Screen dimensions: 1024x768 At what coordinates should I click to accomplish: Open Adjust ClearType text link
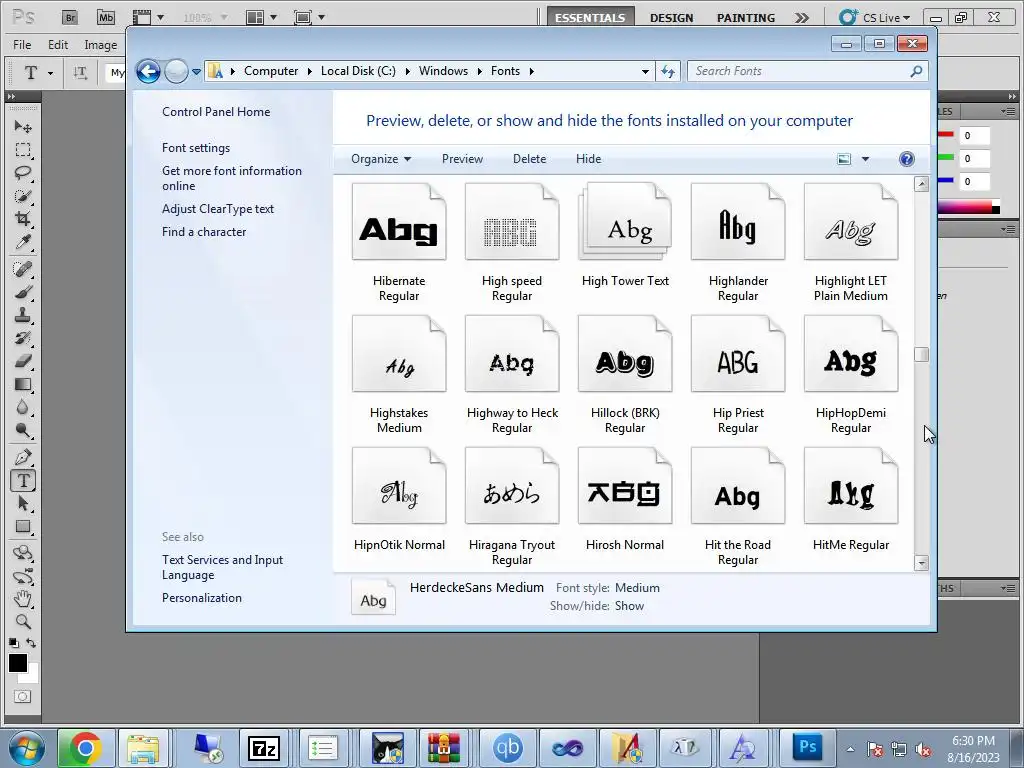point(218,208)
